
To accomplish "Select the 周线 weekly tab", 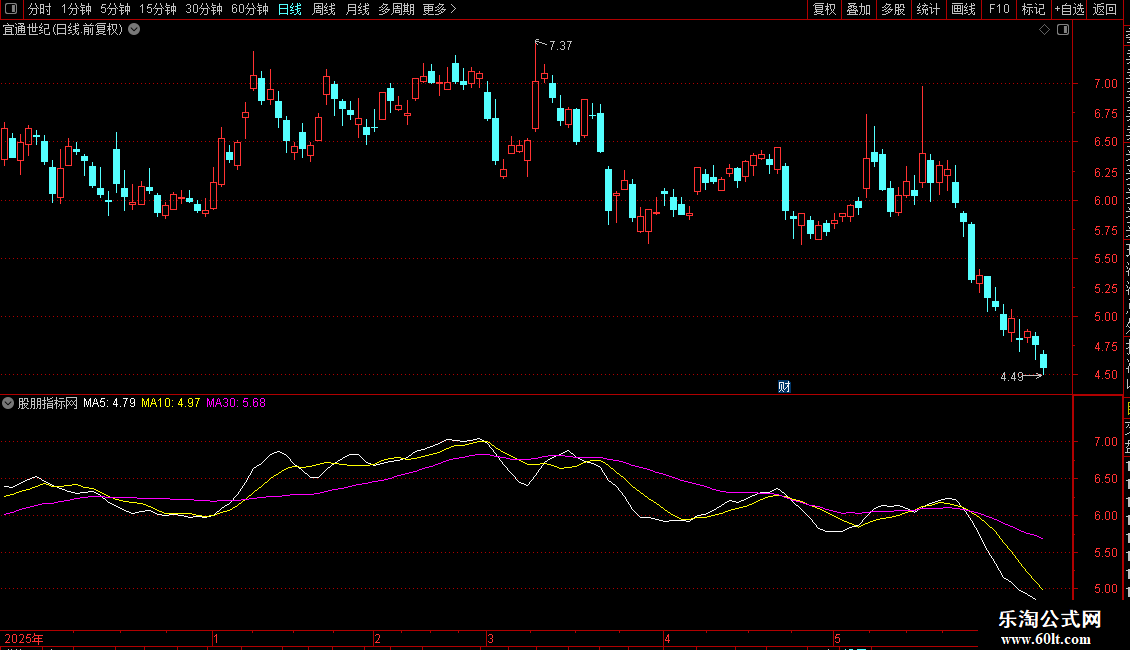I will click(324, 9).
